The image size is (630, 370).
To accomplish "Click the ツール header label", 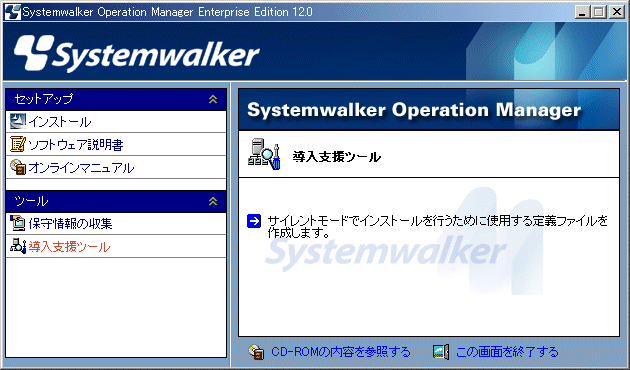I will [31, 201].
